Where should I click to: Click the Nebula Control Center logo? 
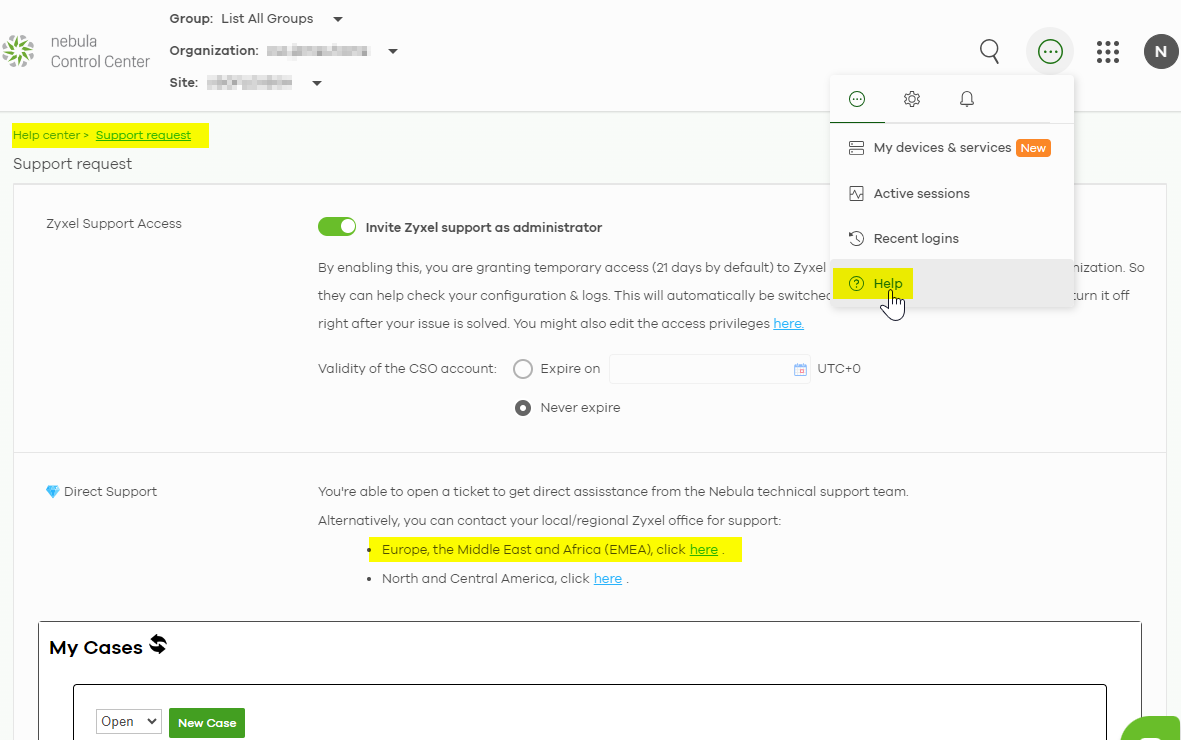point(75,51)
